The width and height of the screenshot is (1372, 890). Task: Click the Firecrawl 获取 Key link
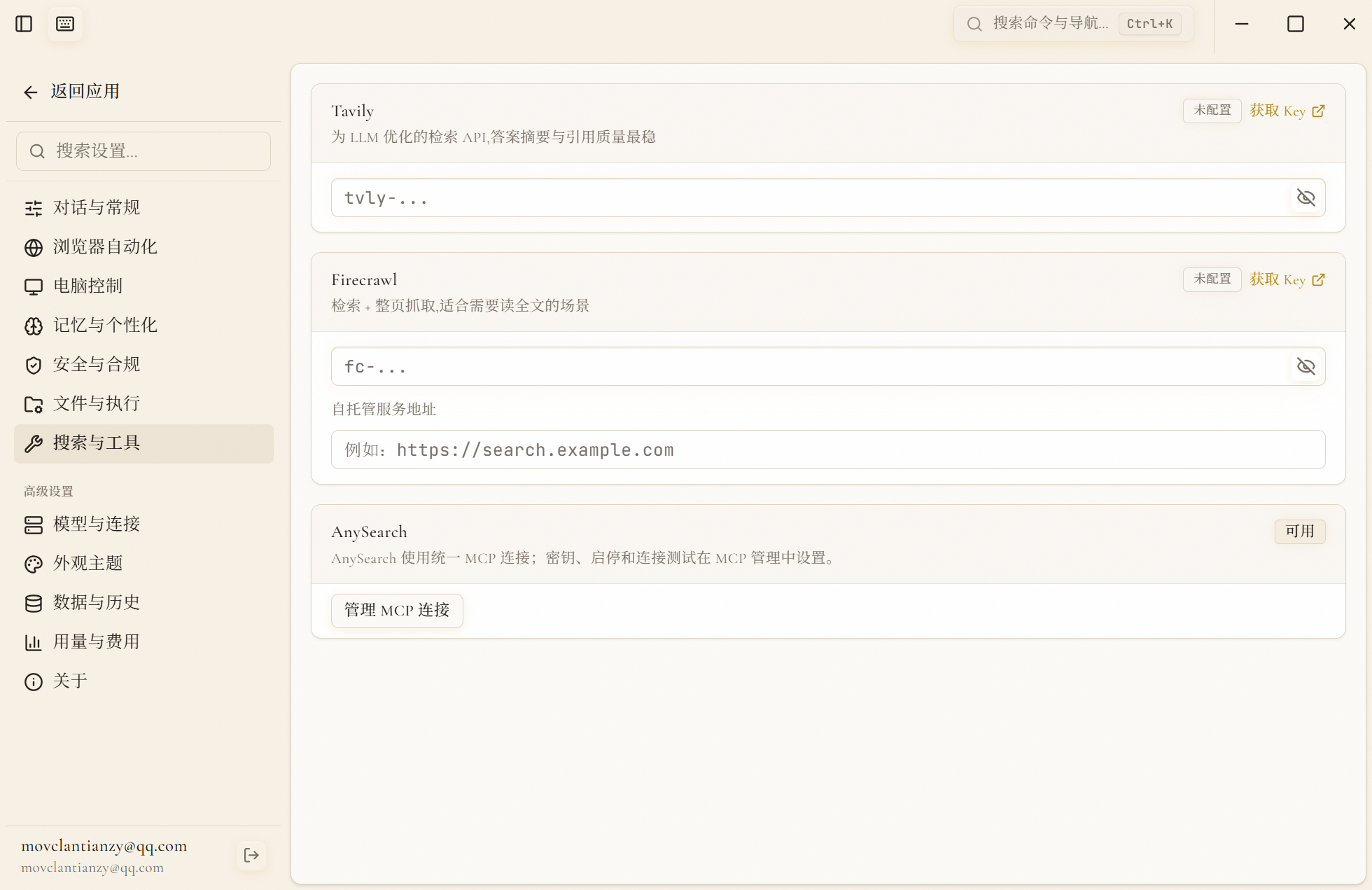click(x=1287, y=279)
